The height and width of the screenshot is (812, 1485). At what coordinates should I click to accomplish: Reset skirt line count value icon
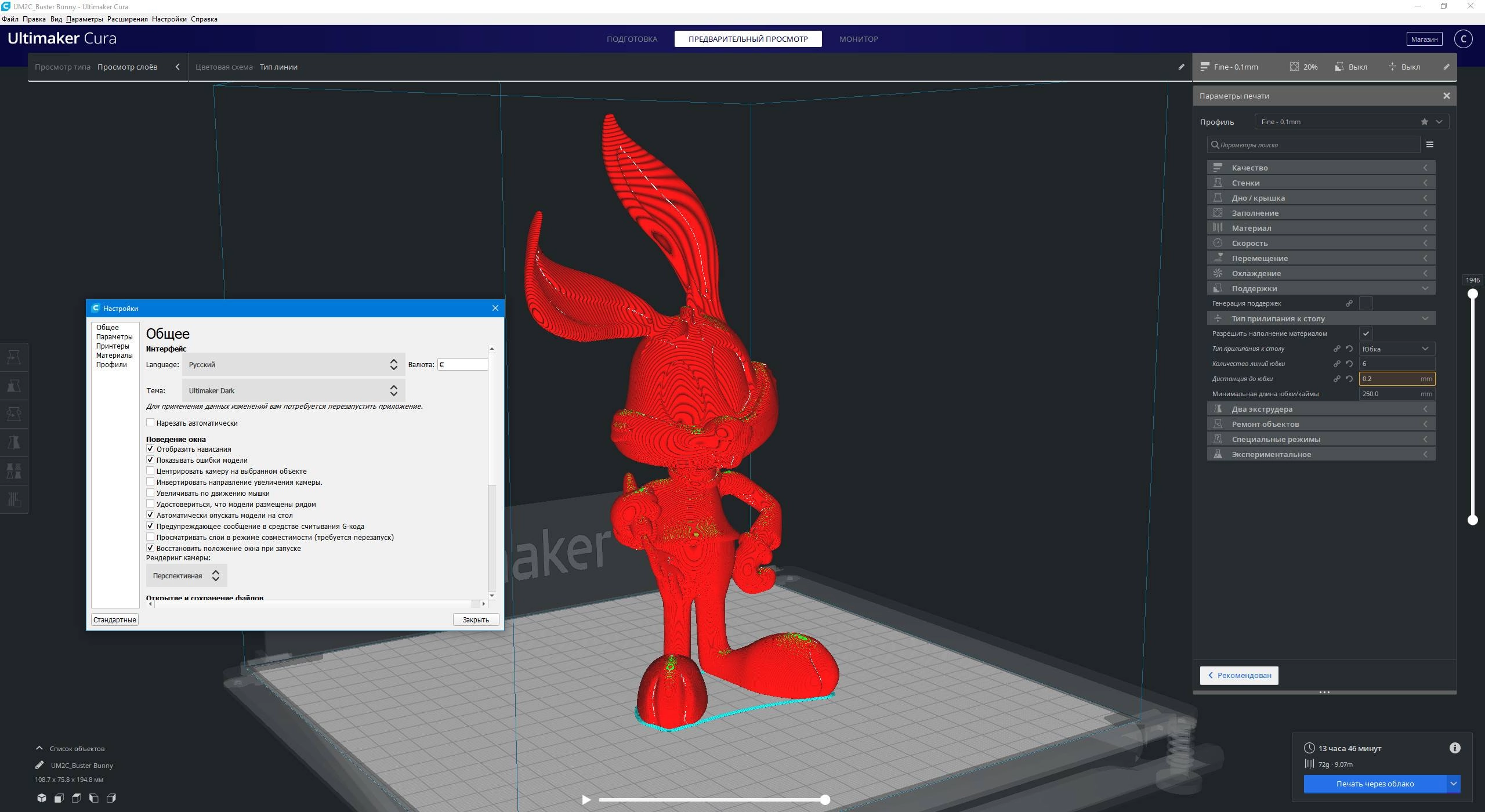tap(1349, 364)
